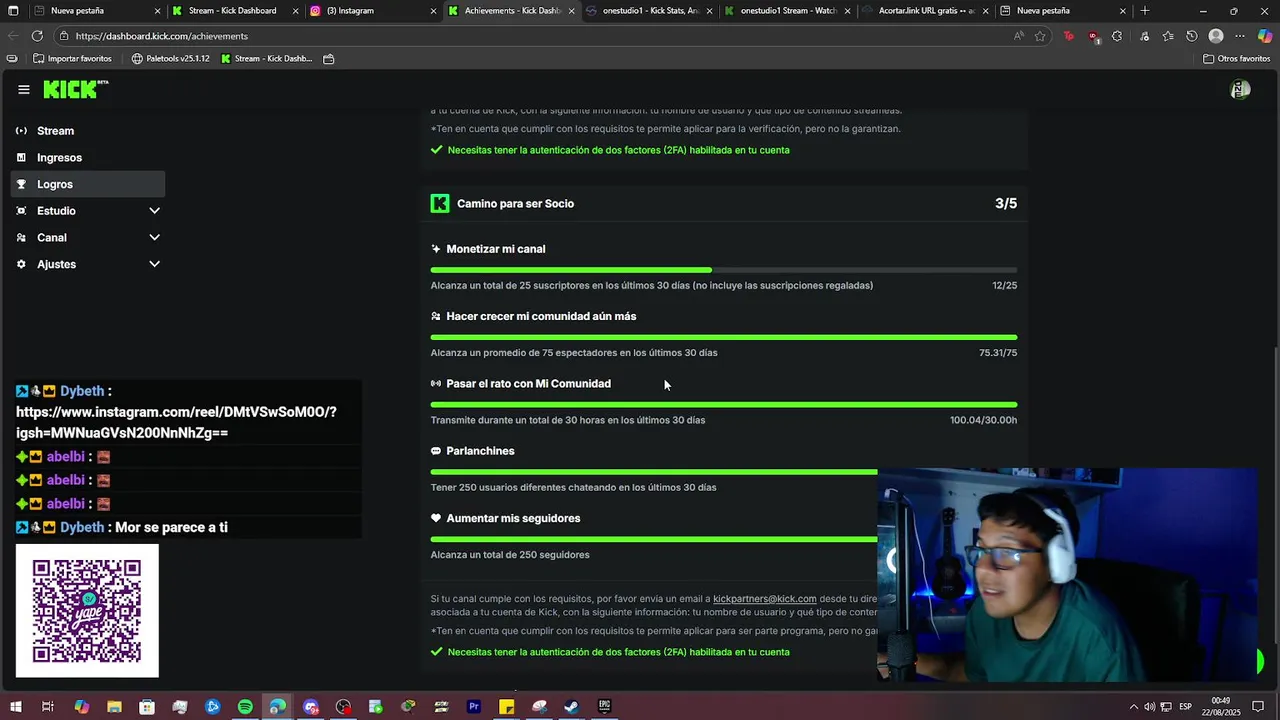Open the clock and date in the taskbar
The height and width of the screenshot is (720, 1280).
1221,707
